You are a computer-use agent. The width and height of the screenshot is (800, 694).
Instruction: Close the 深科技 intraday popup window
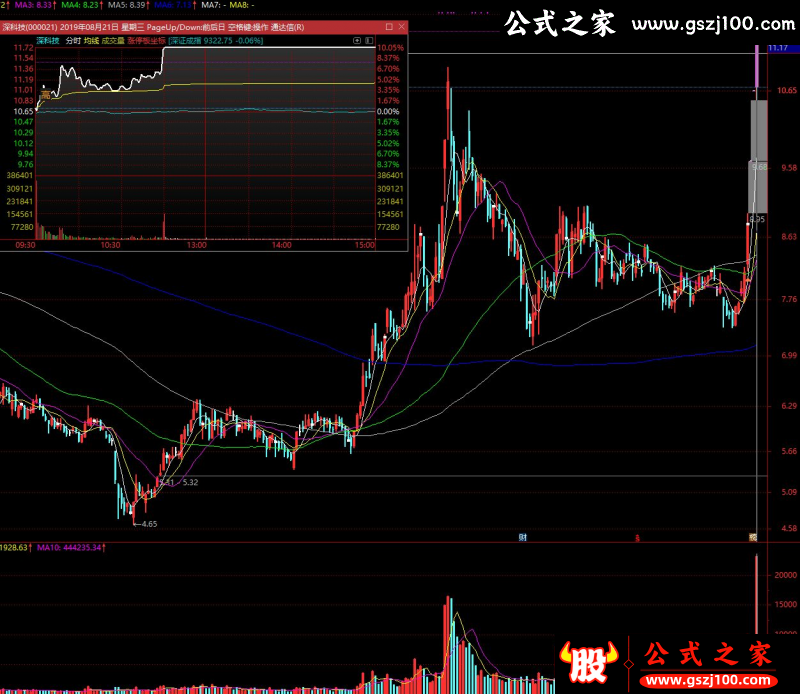click(x=402, y=27)
